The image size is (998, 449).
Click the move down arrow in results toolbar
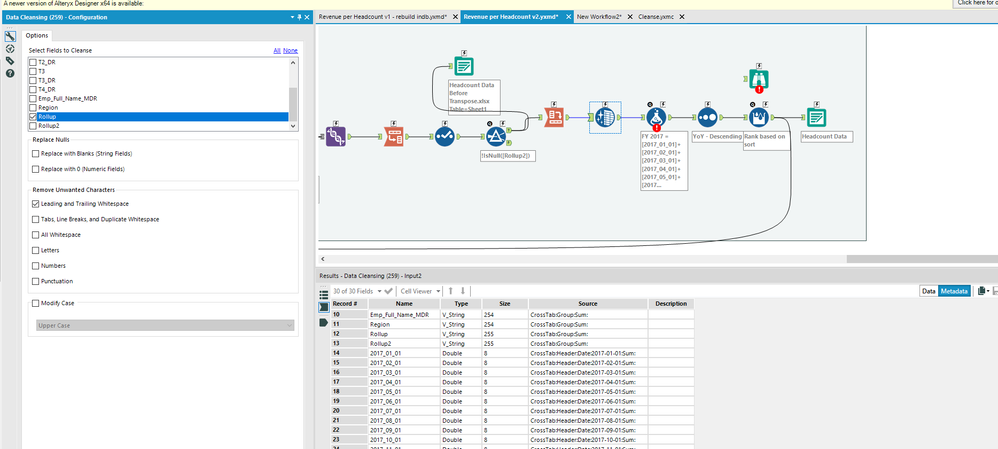[x=463, y=291]
